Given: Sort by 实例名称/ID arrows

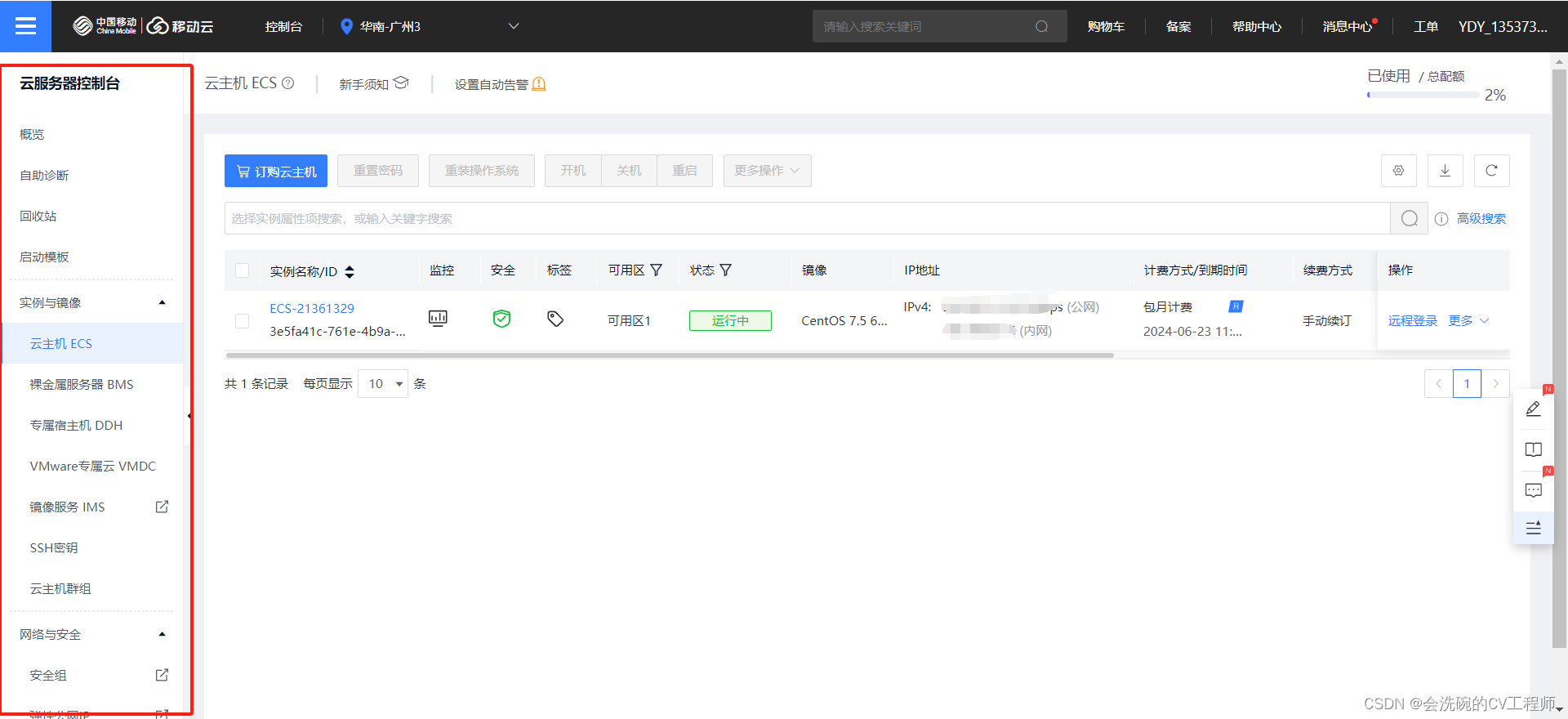Looking at the screenshot, I should coord(350,271).
